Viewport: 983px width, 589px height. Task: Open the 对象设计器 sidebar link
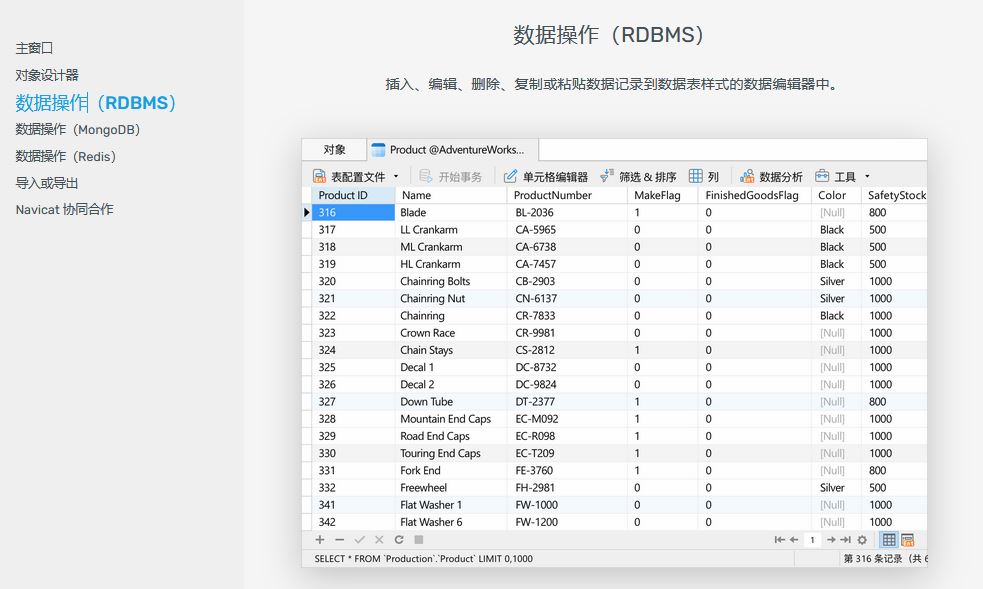pos(47,75)
